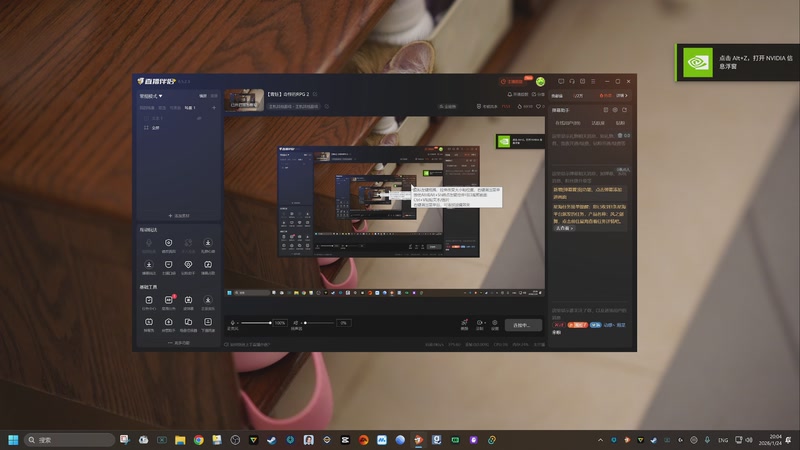This screenshot has height=450, width=800.
Task: Click the 100% microphone volume field
Action: tap(280, 323)
